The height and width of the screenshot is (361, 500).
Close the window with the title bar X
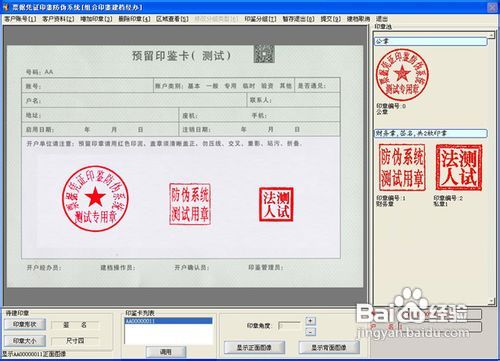point(492,7)
